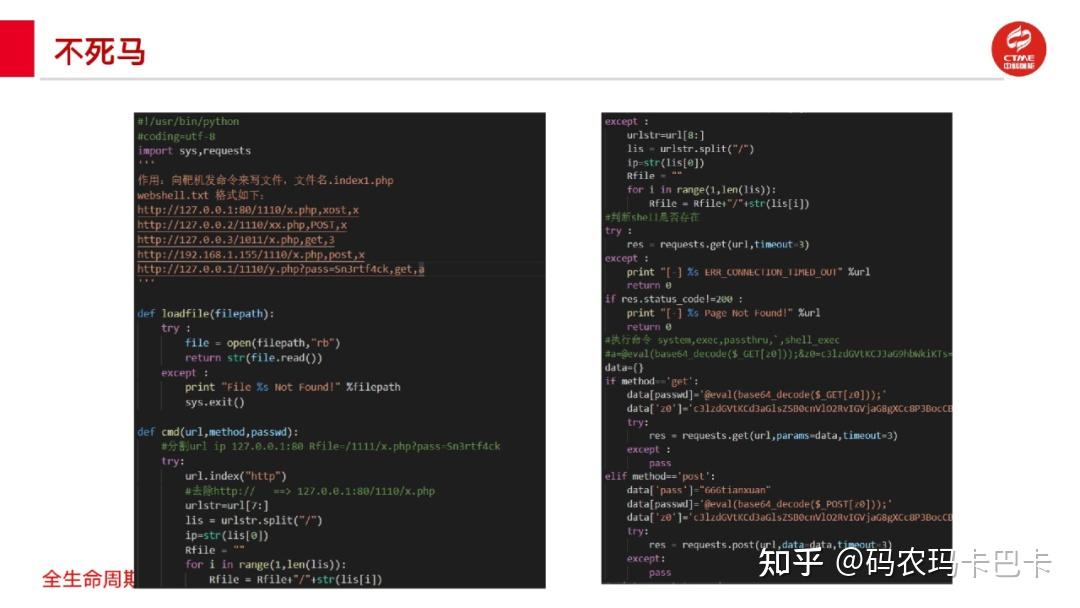
Task: Open the 192.168.1.155/1110/x.php,post,x URL
Action: tap(251, 255)
